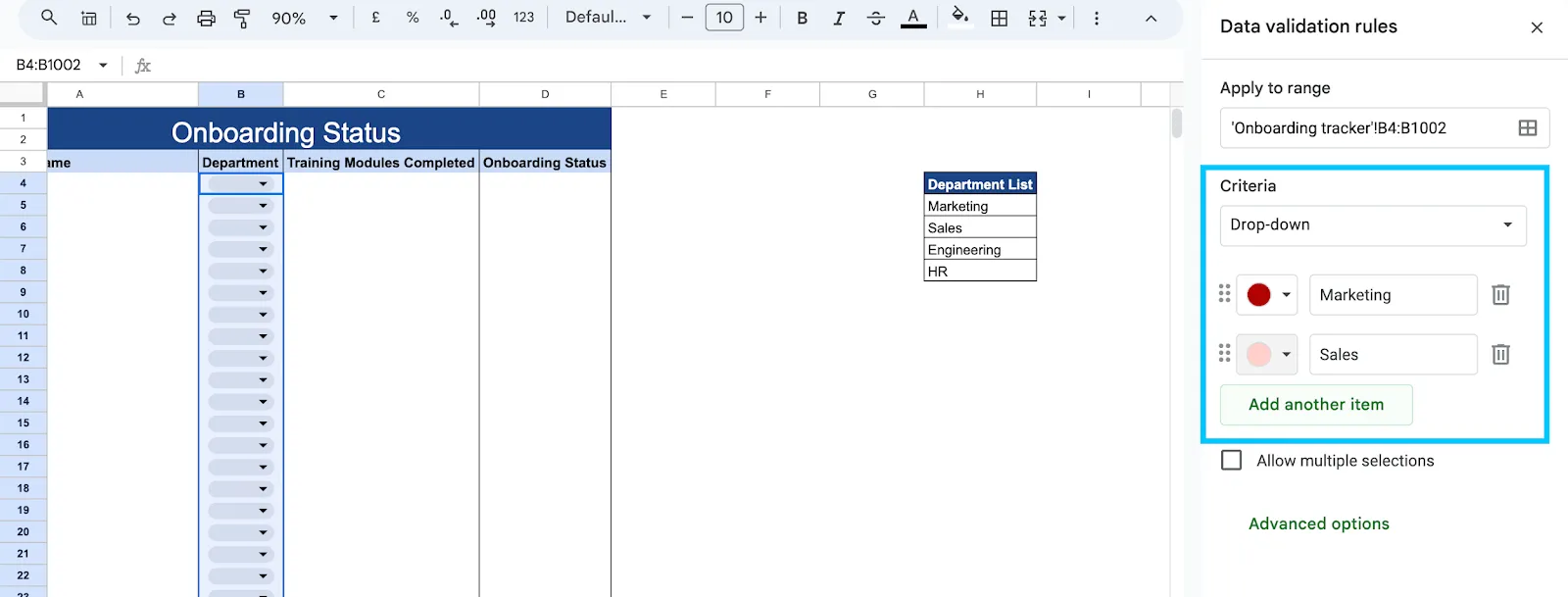Open the dropdown chip in cell B4
This screenshot has width=1568, height=597.
241,183
